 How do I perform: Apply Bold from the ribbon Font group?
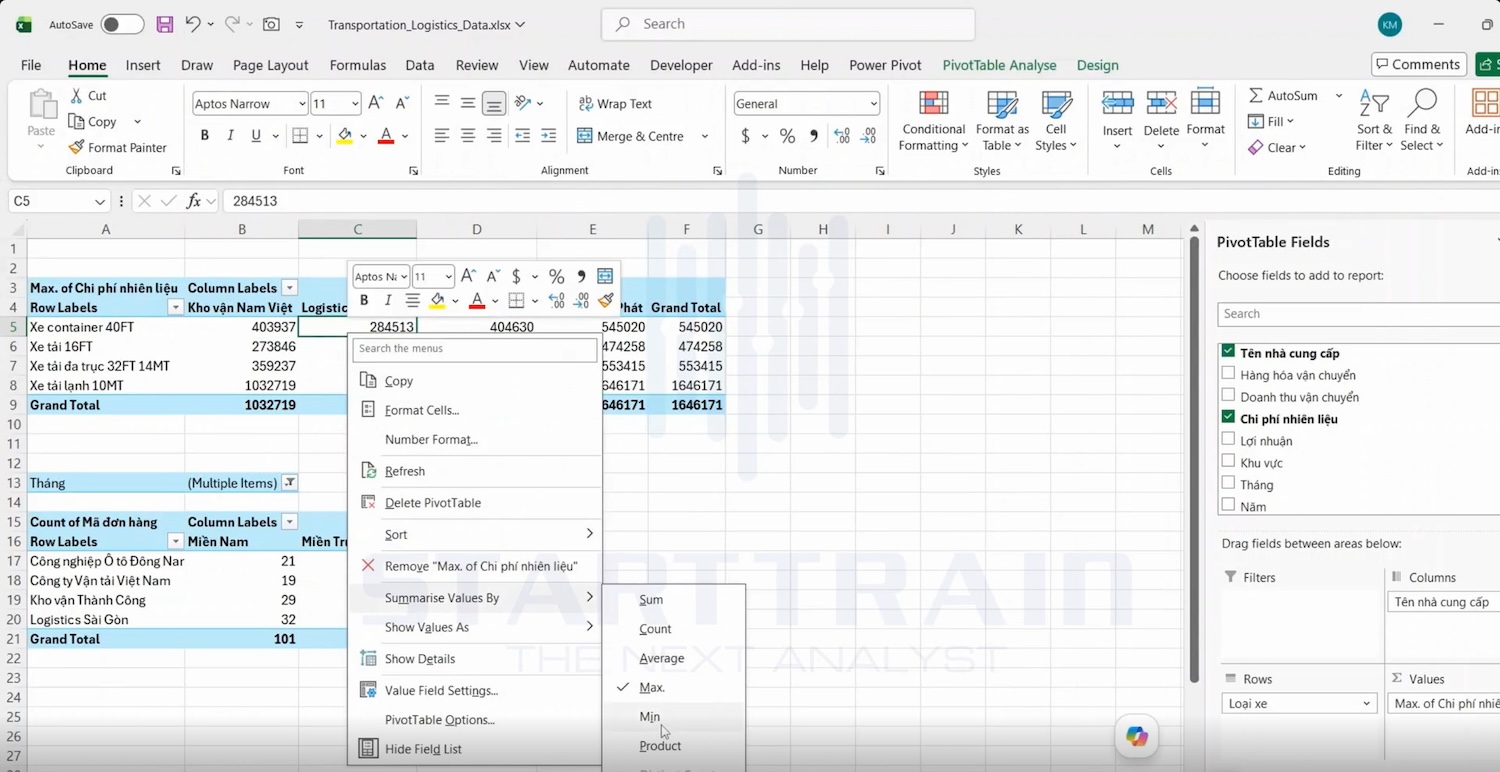(205, 136)
